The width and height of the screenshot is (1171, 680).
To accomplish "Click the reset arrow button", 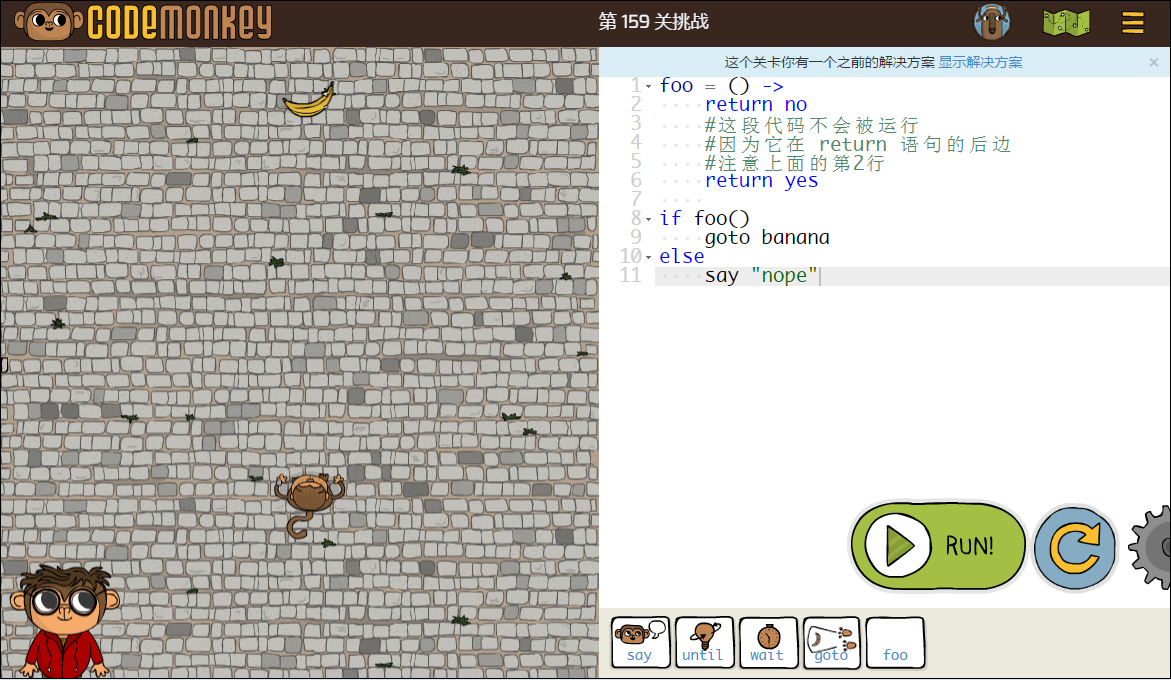I will (1075, 548).
